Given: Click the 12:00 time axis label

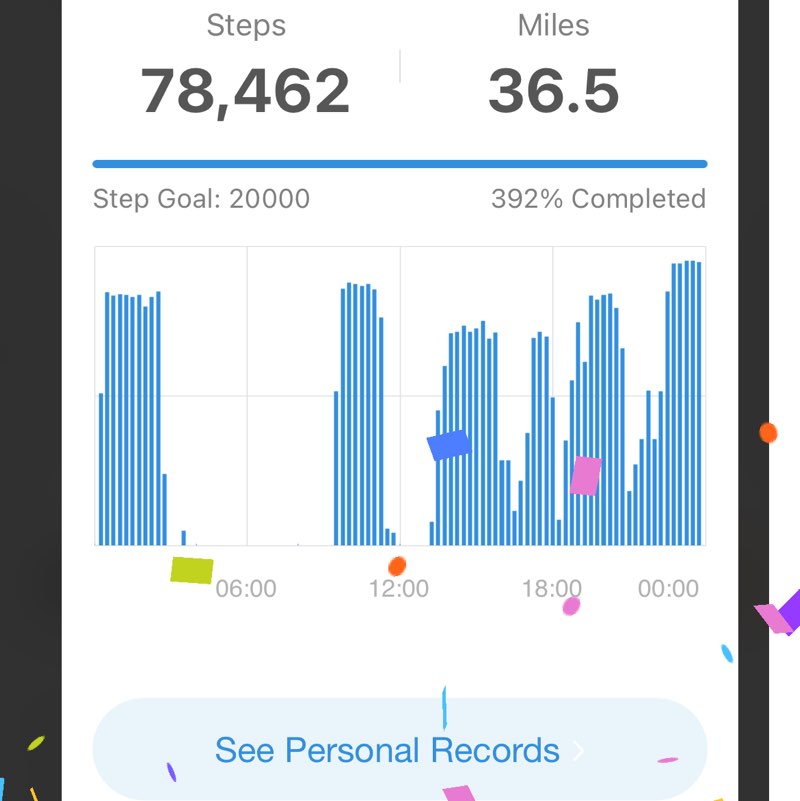Looking at the screenshot, I should click(399, 589).
